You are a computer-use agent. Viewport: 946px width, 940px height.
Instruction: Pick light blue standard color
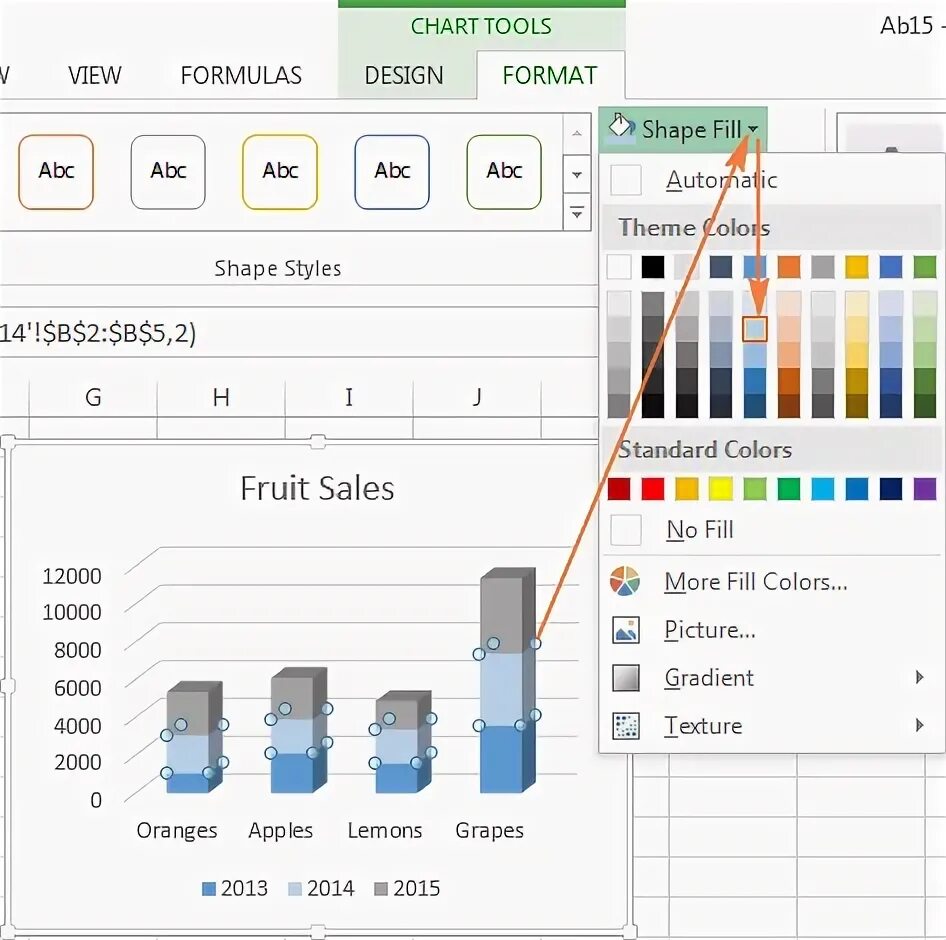[x=823, y=489]
